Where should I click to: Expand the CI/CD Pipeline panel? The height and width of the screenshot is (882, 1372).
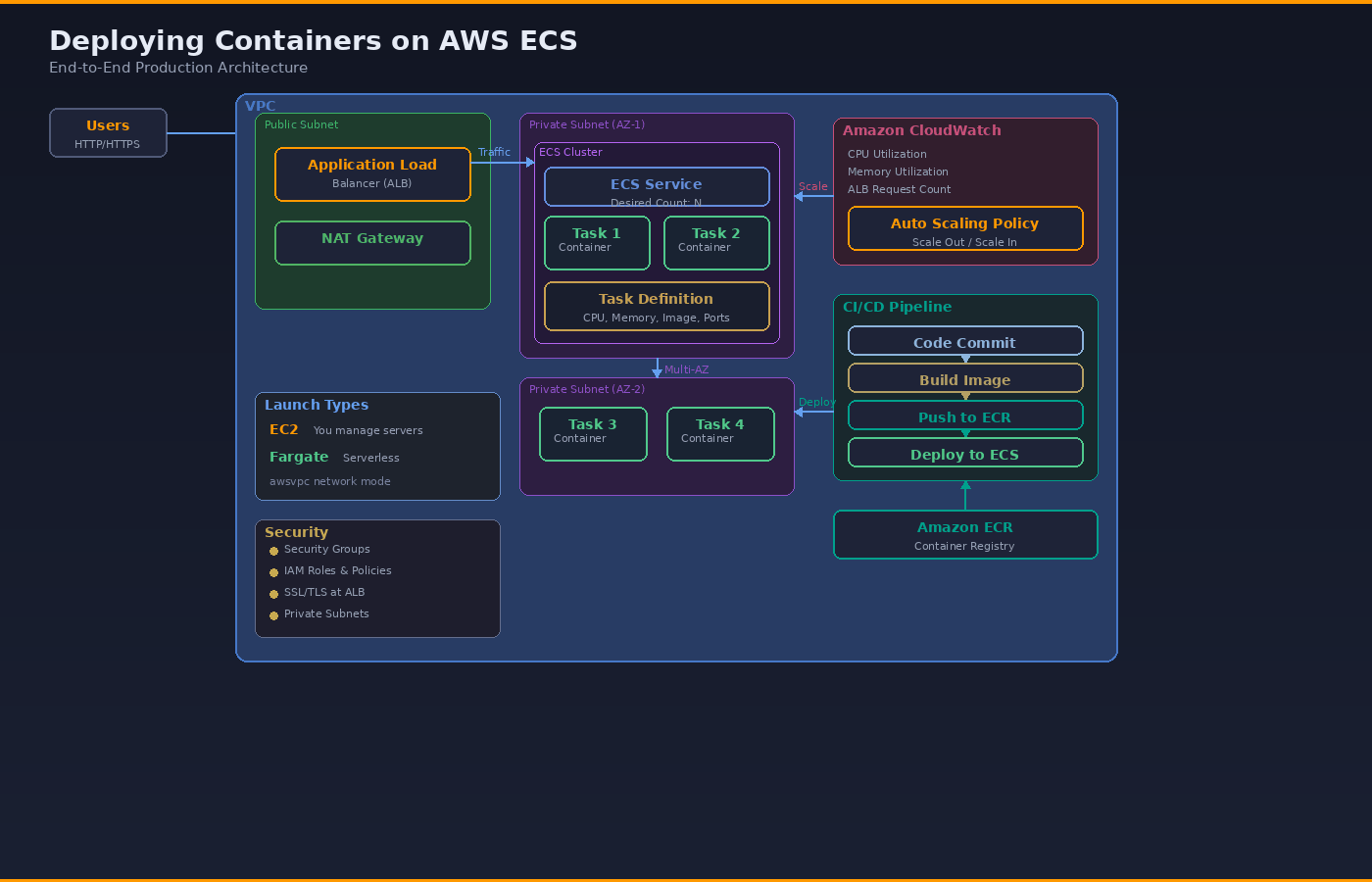click(x=896, y=307)
